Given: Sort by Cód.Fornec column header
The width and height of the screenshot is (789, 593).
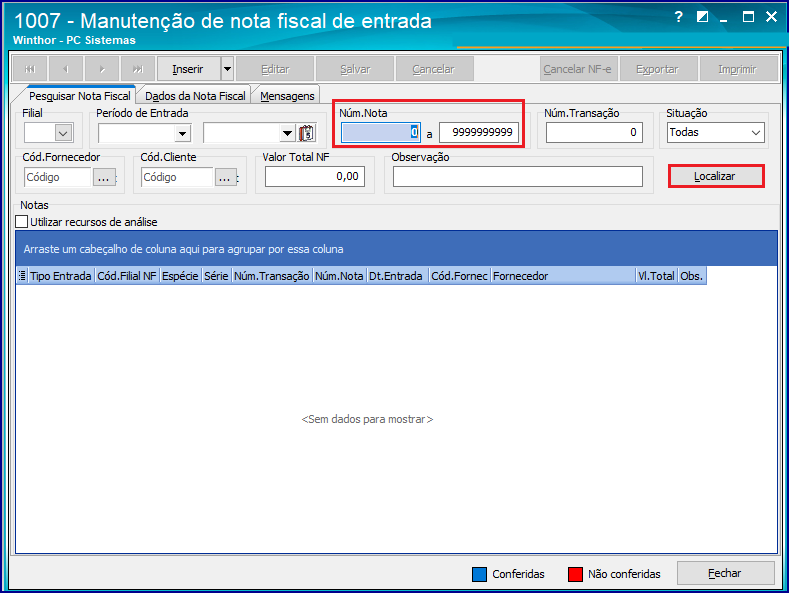Looking at the screenshot, I should tap(459, 276).
